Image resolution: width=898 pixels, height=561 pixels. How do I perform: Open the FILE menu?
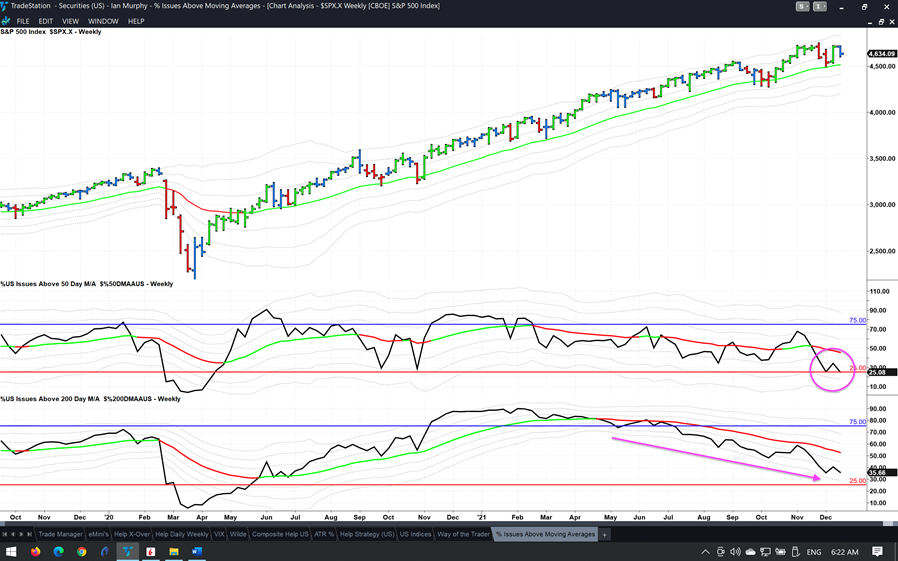tap(23, 21)
